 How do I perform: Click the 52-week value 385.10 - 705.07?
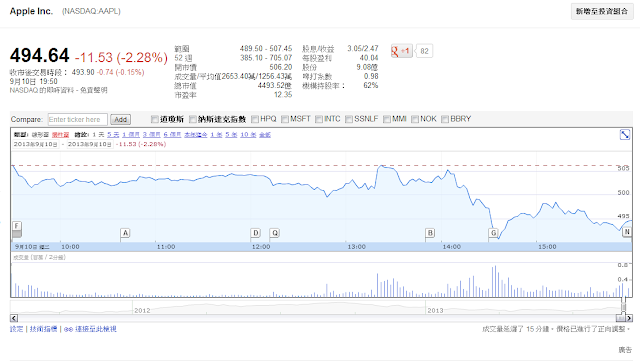click(x=266, y=58)
